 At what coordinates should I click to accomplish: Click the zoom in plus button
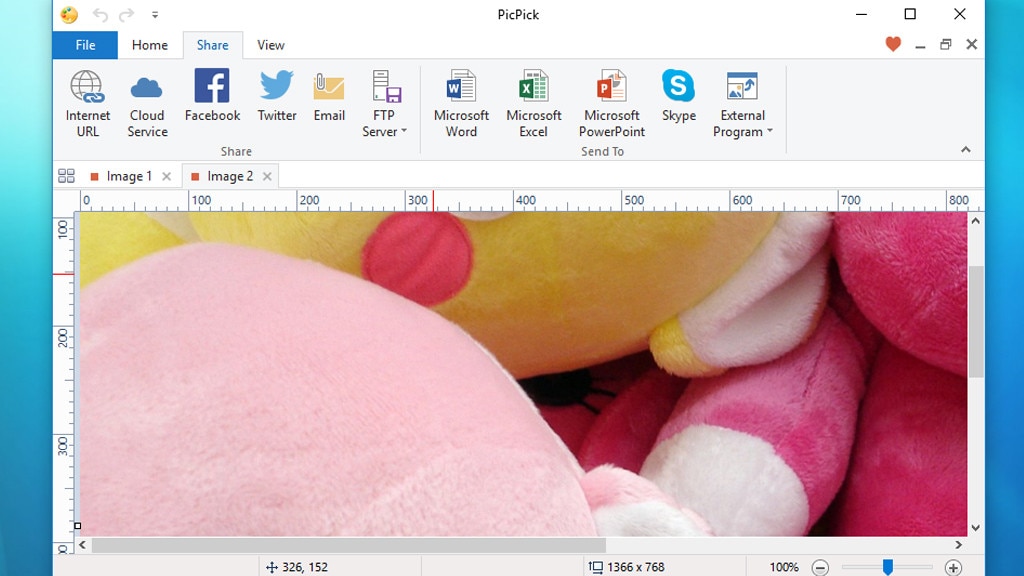pos(953,568)
